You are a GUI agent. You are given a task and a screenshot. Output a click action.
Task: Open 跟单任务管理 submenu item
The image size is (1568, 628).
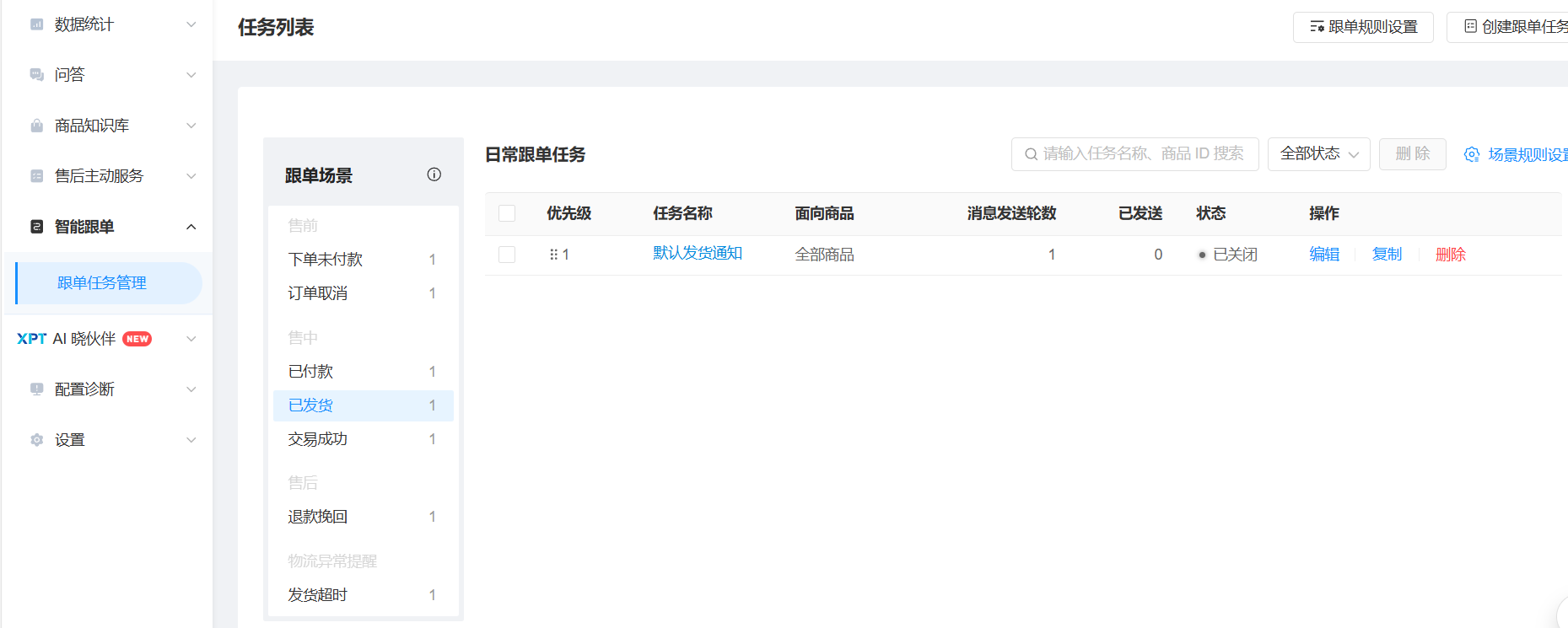click(109, 283)
